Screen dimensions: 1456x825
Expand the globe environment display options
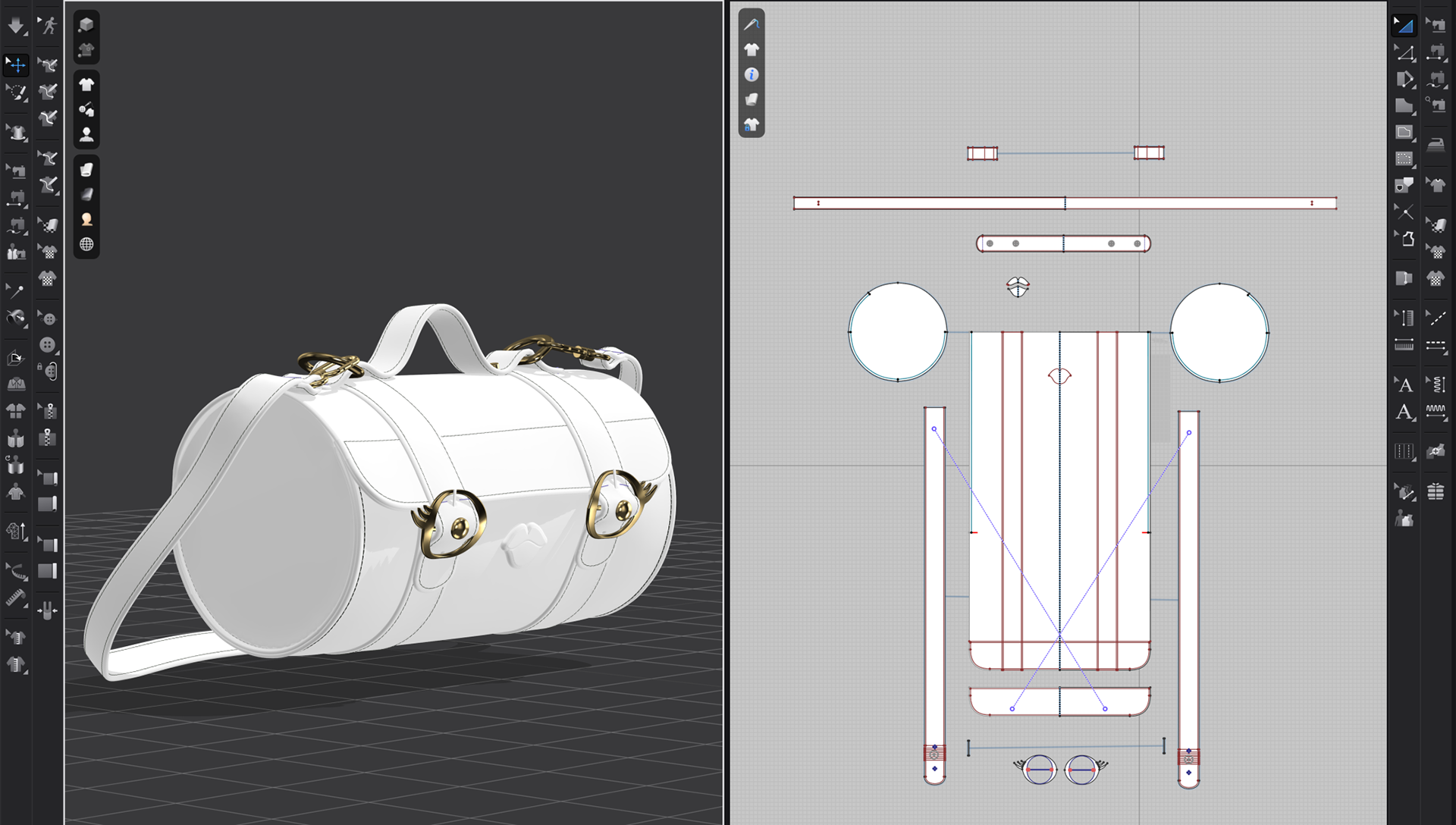[x=86, y=244]
